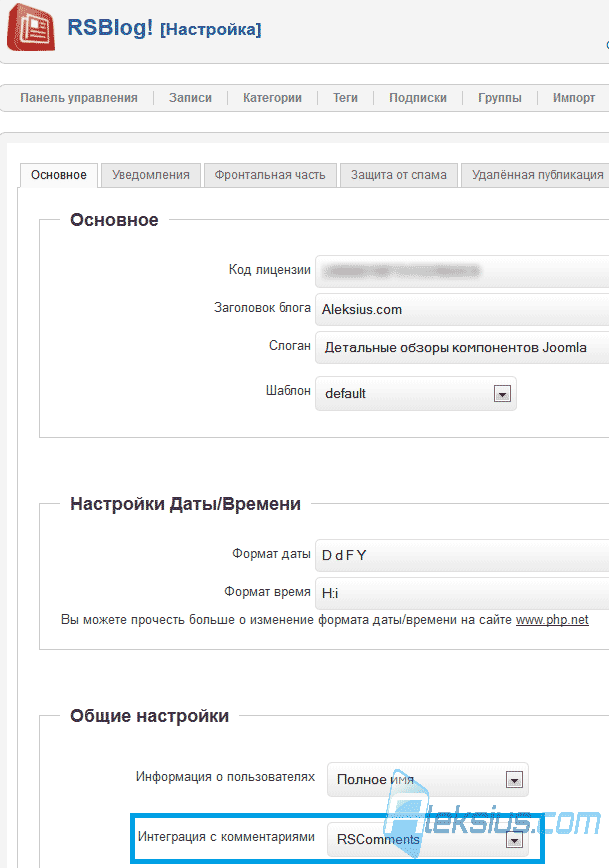The width and height of the screenshot is (609, 868).
Task: Switch to the Уведомления tab
Action: pos(151,175)
